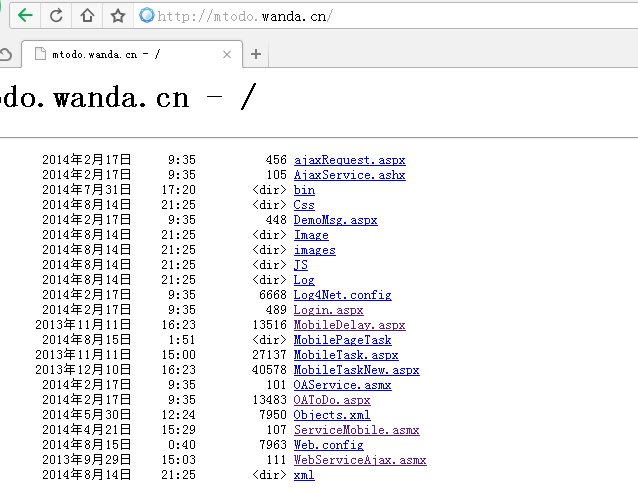Open the Objects.xml link
The width and height of the screenshot is (638, 493).
pyautogui.click(x=332, y=415)
